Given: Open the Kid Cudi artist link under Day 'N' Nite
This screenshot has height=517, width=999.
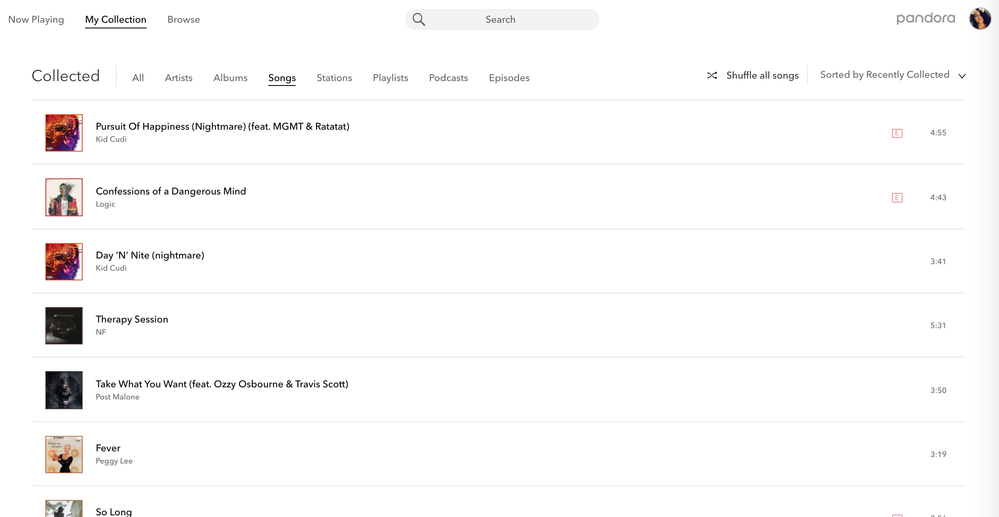Looking at the screenshot, I should tap(111, 269).
